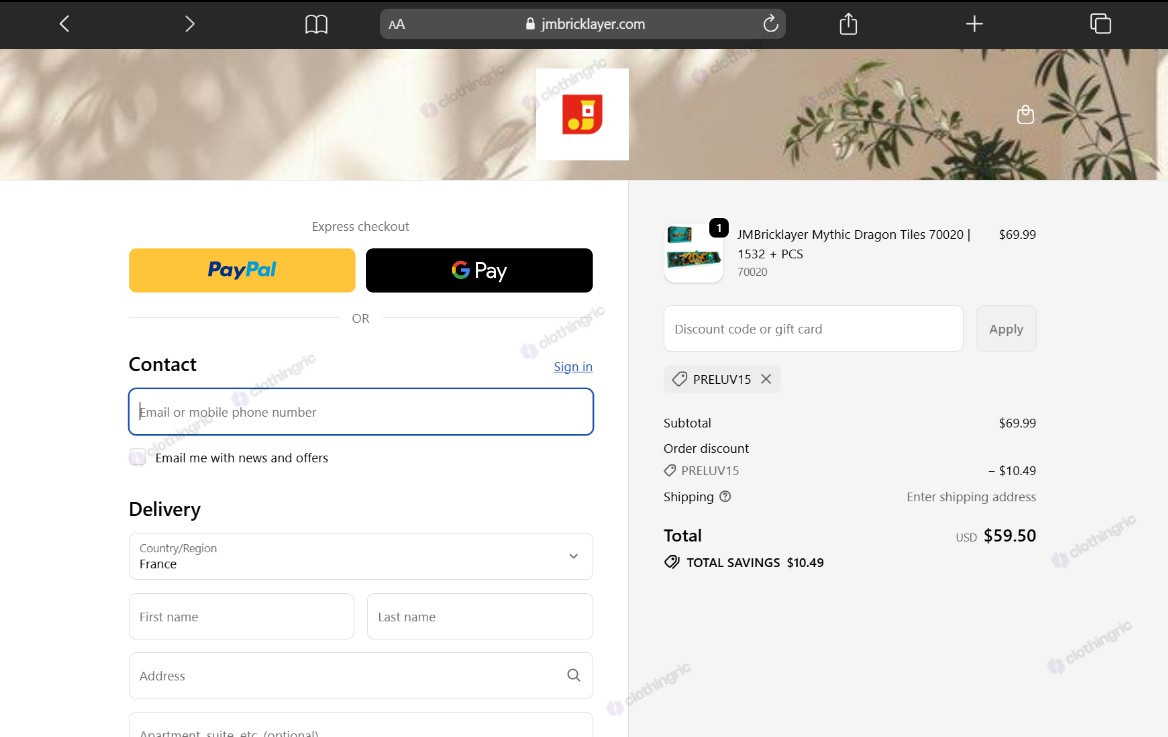Click the Enter shipping address text
This screenshot has width=1168, height=737.
tap(971, 497)
